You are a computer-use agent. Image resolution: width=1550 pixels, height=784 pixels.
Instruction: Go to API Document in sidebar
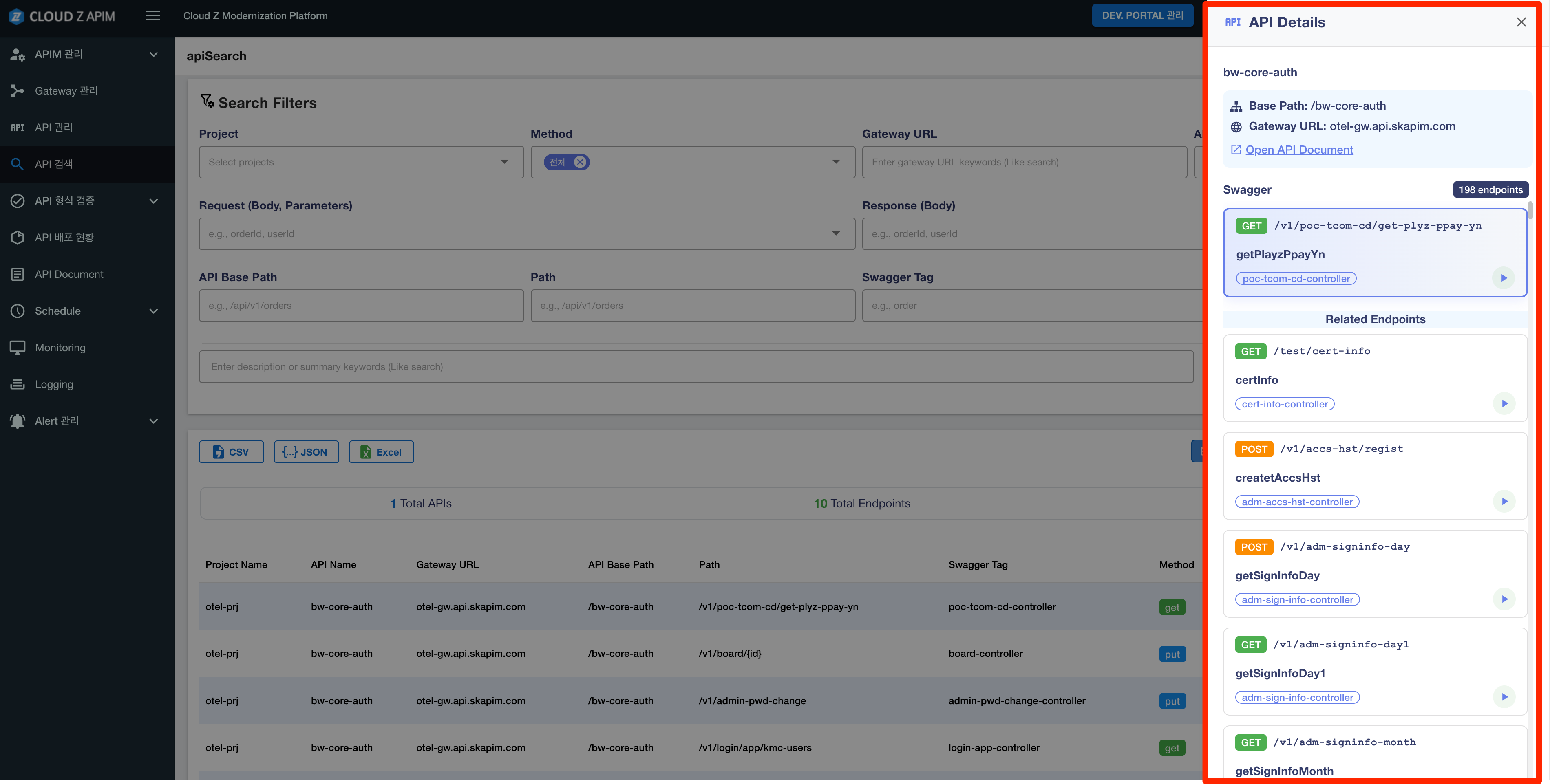point(69,274)
